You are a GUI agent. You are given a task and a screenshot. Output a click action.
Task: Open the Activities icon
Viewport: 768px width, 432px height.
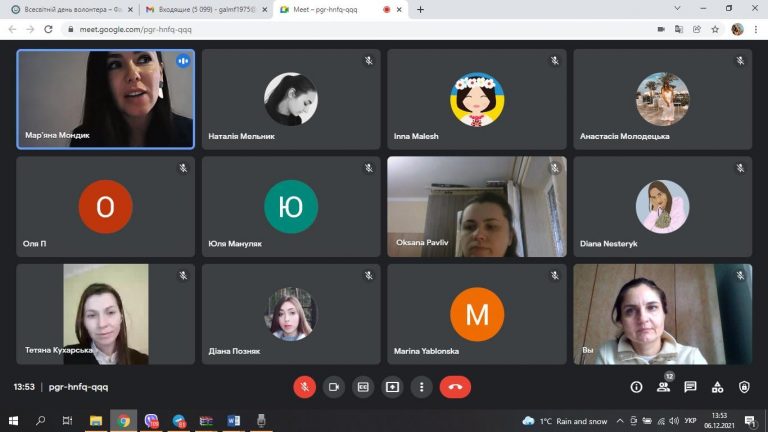[717, 387]
